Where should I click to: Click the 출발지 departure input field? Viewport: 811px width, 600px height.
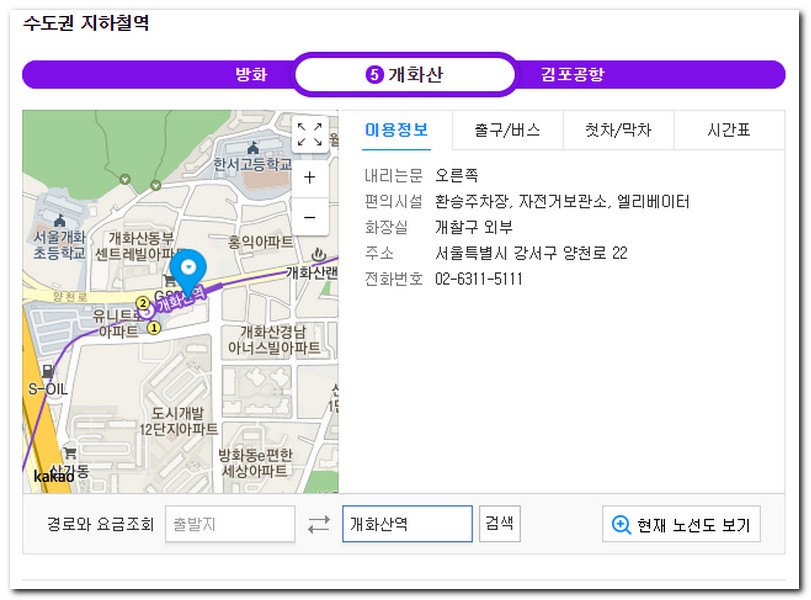pos(230,524)
